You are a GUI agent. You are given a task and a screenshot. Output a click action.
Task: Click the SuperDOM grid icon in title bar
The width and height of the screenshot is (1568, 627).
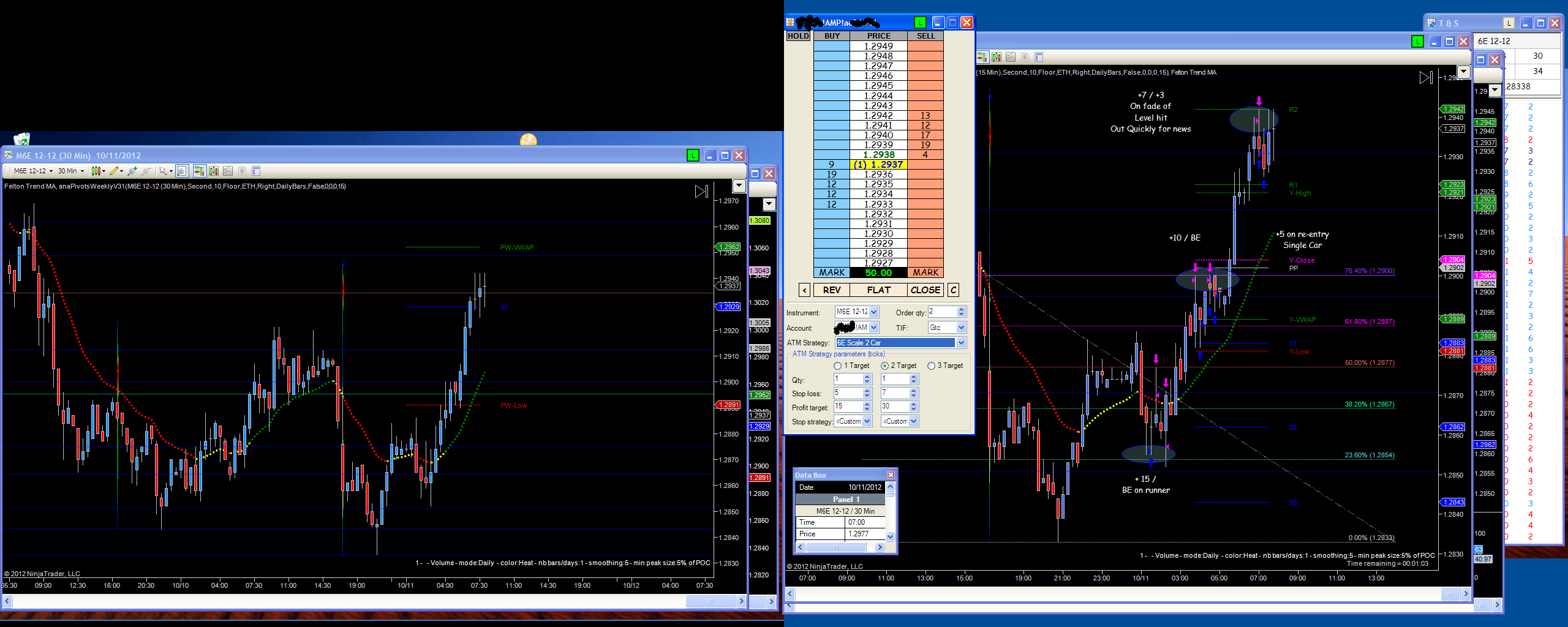(x=791, y=23)
